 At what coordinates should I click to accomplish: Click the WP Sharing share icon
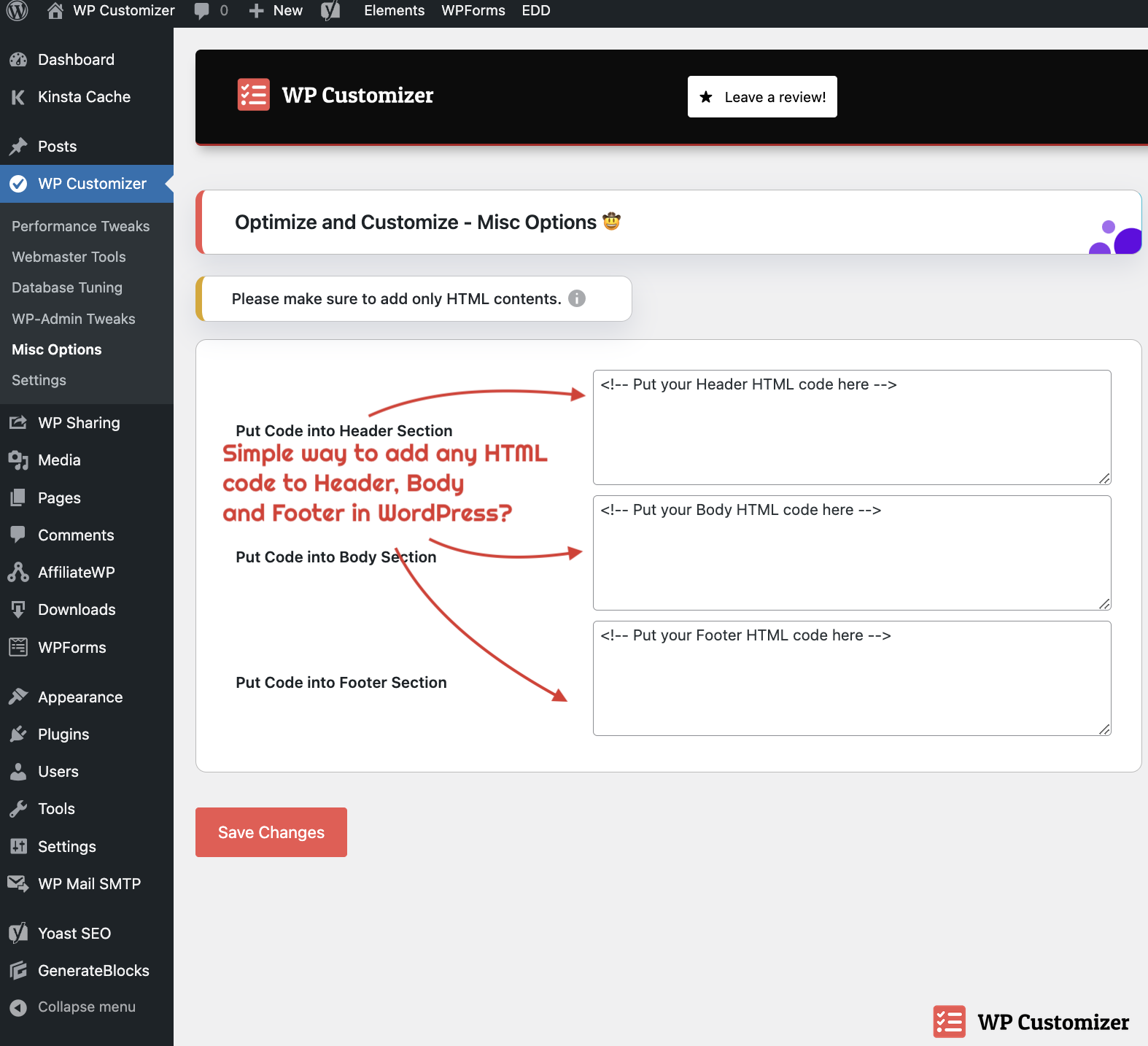[x=18, y=423]
